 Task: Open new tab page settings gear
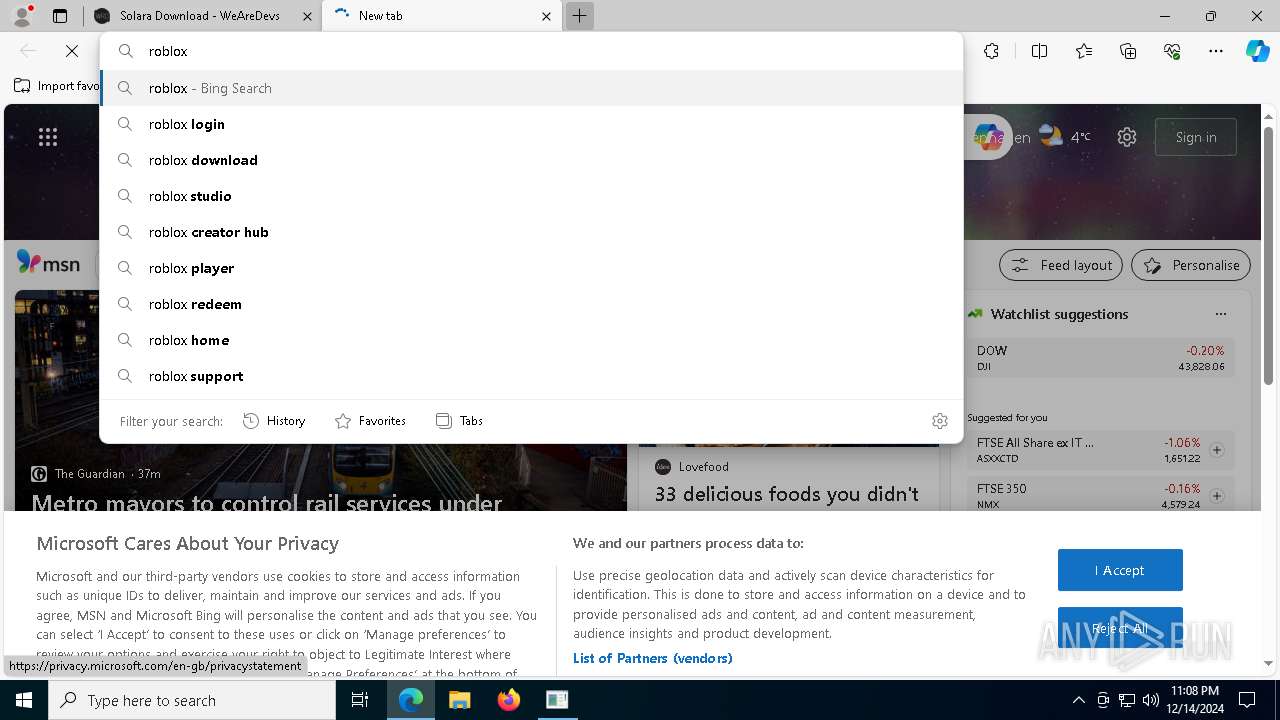pyautogui.click(x=1127, y=137)
